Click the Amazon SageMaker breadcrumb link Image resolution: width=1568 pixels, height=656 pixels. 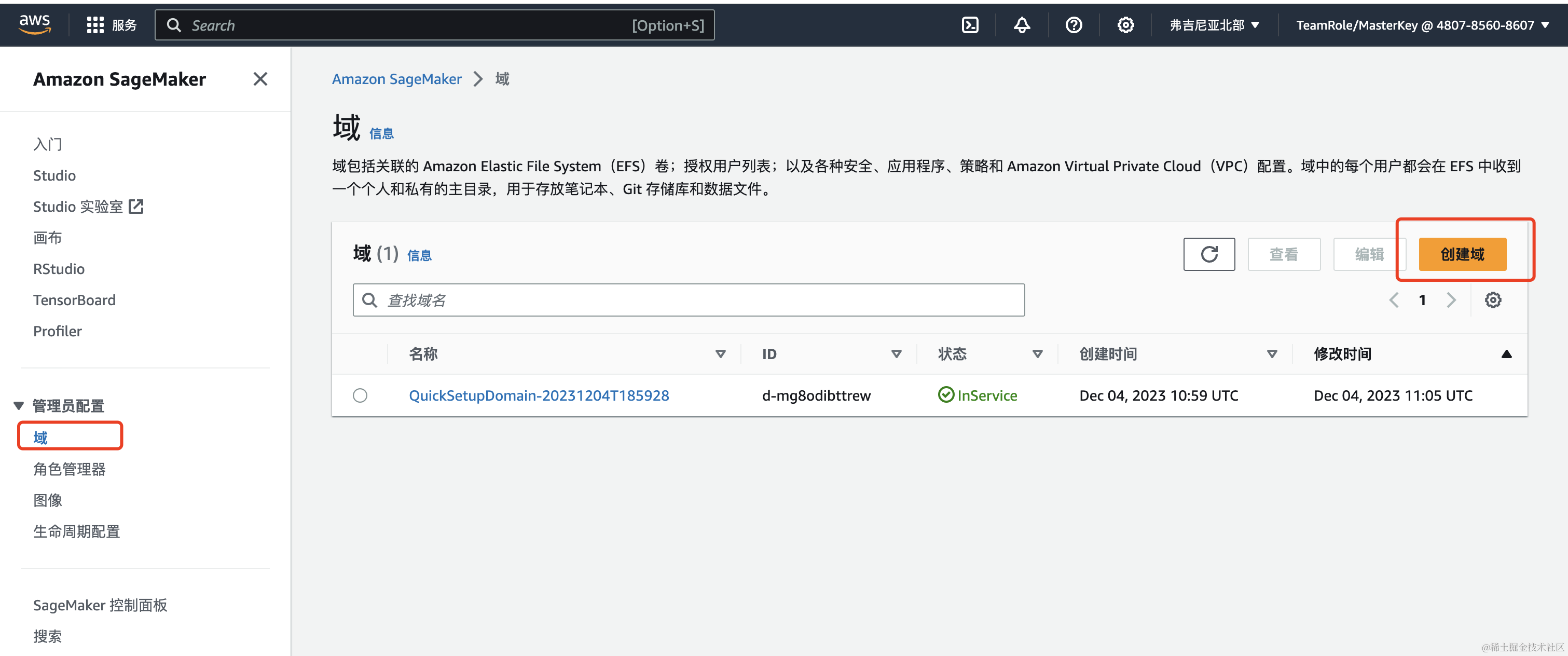coord(396,78)
